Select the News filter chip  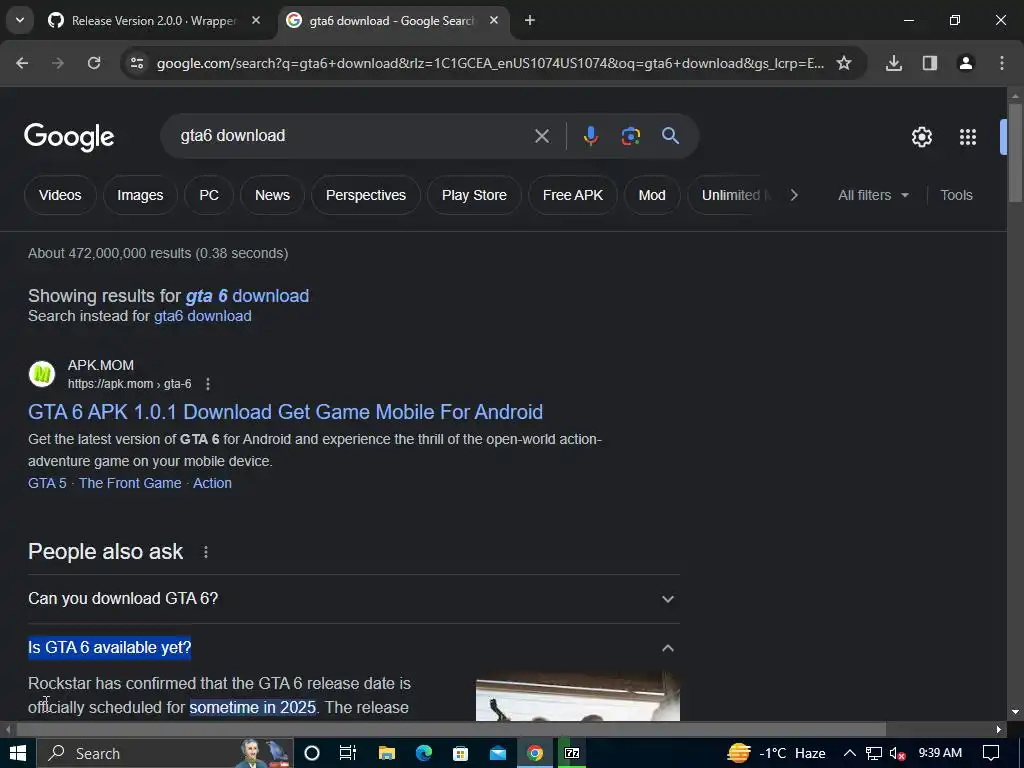(272, 195)
